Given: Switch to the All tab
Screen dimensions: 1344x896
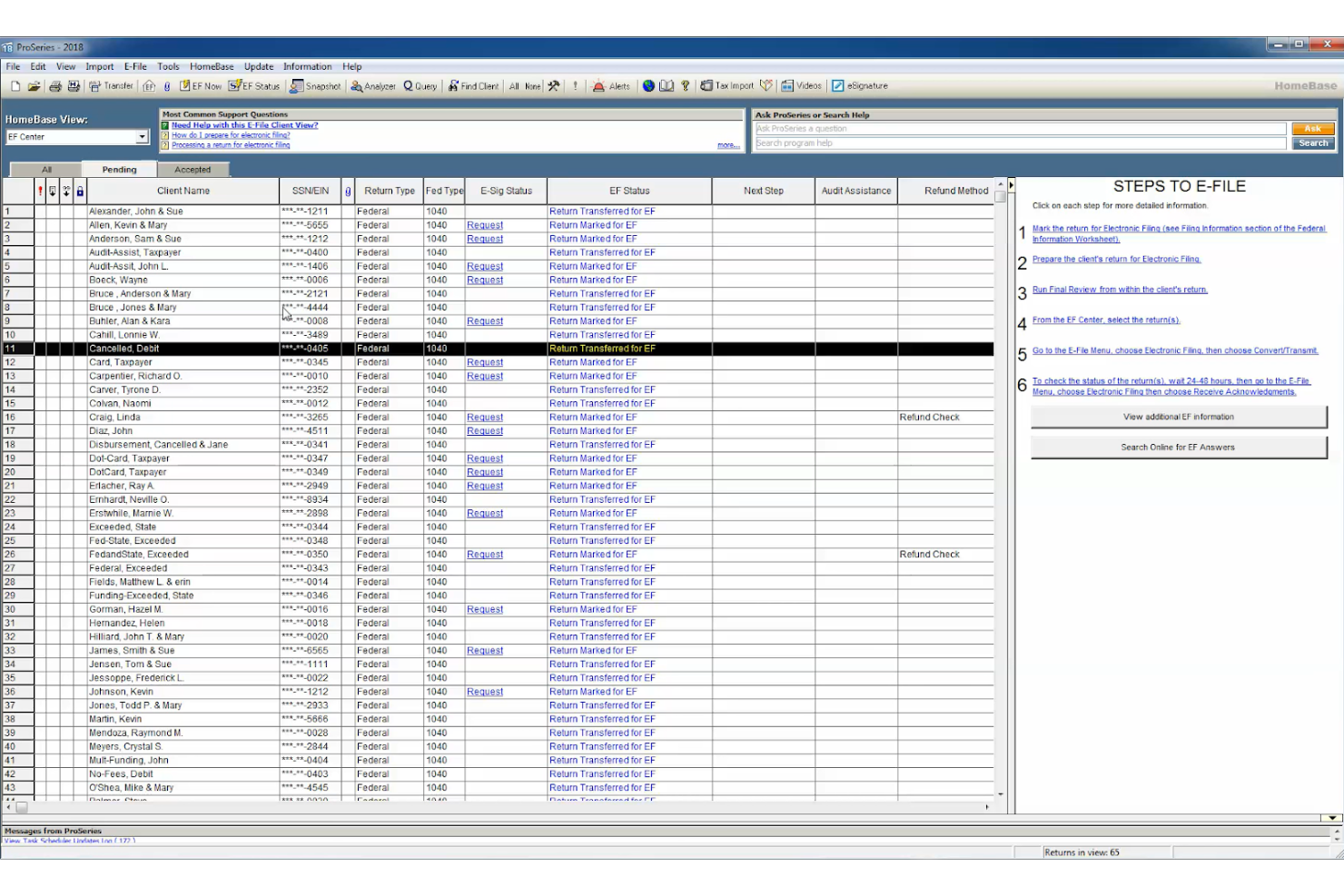Looking at the screenshot, I should [x=46, y=170].
